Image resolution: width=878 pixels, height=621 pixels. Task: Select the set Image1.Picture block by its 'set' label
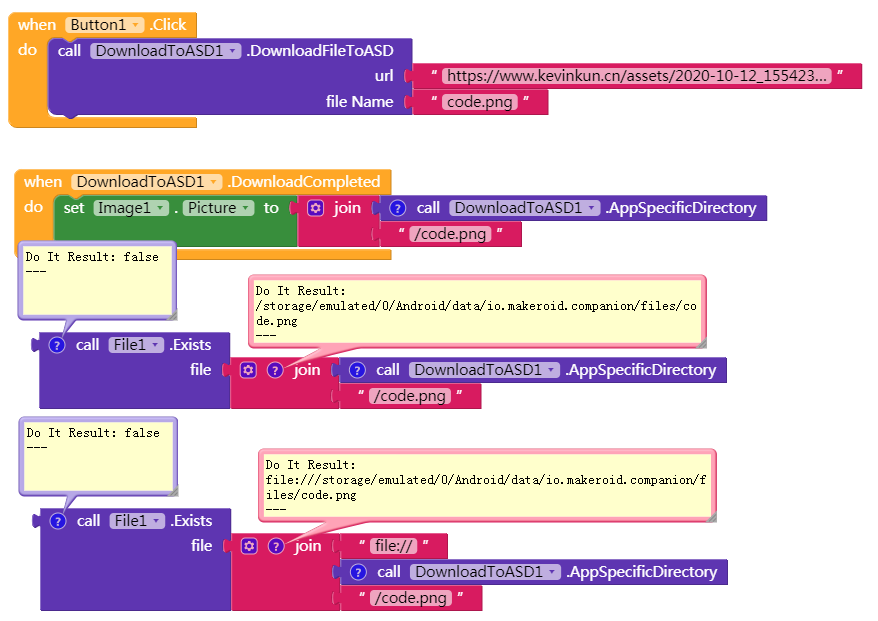(x=74, y=208)
